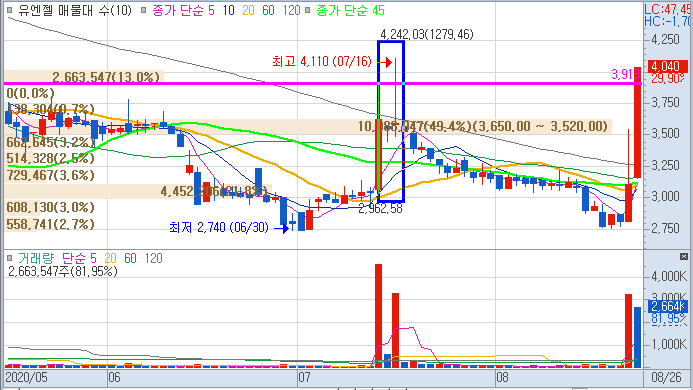Select the gray 120 volume average label
Viewport: 693px width, 390px height.
(x=153, y=258)
